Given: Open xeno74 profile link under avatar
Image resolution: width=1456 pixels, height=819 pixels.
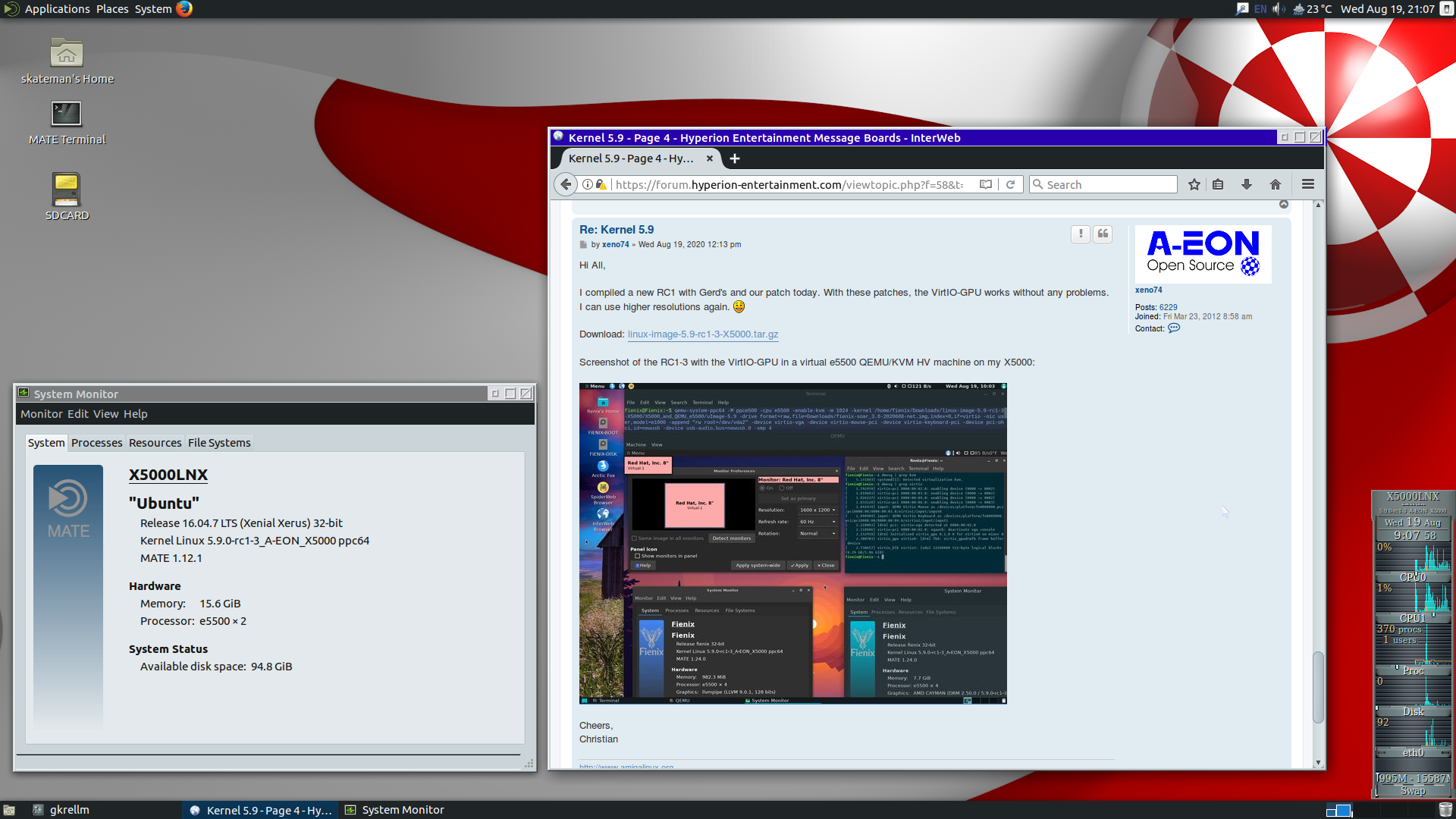Looking at the screenshot, I should tap(1148, 290).
